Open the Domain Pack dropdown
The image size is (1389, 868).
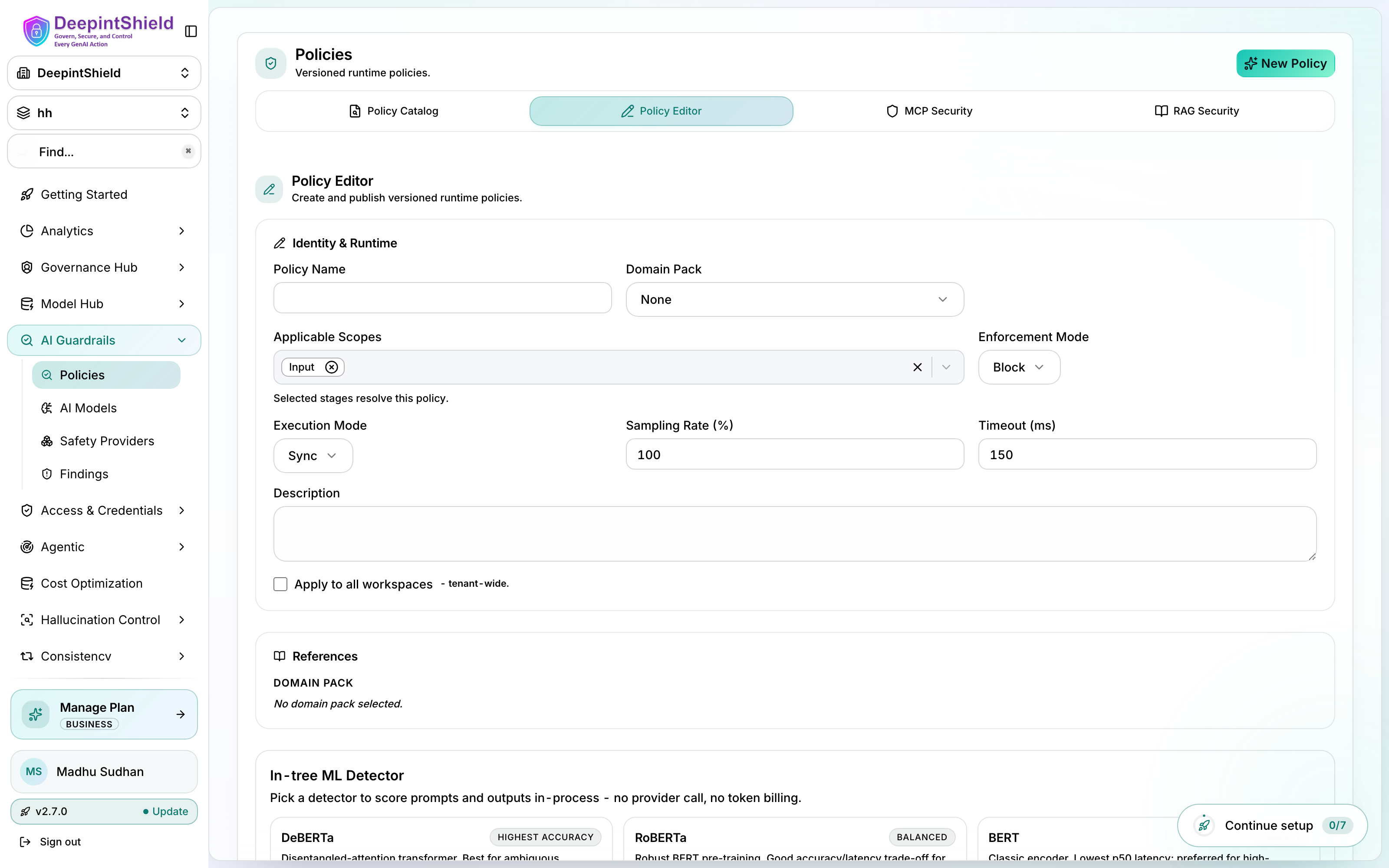point(794,299)
